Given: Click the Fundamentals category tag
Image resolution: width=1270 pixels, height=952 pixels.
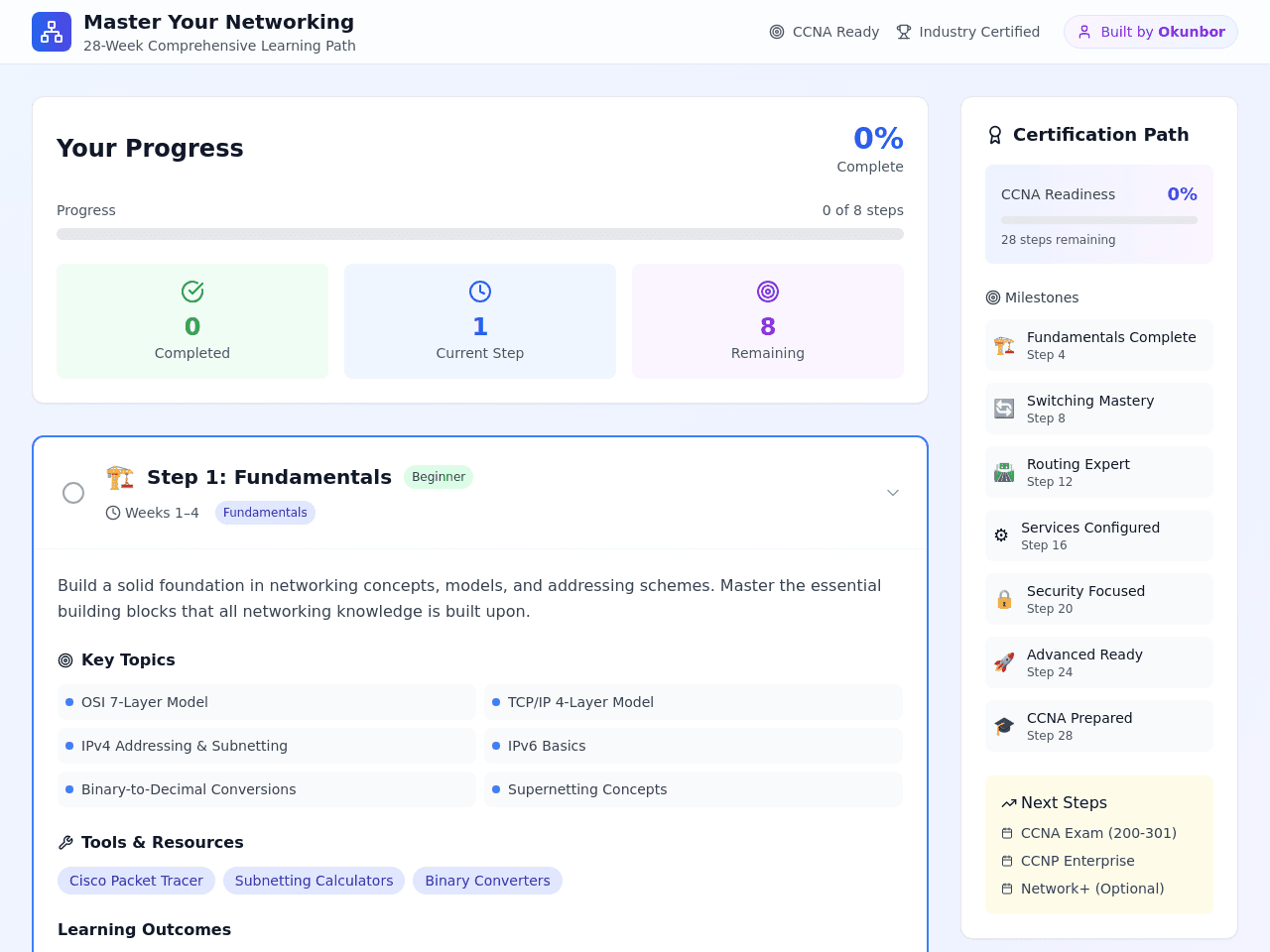Looking at the screenshot, I should point(265,513).
